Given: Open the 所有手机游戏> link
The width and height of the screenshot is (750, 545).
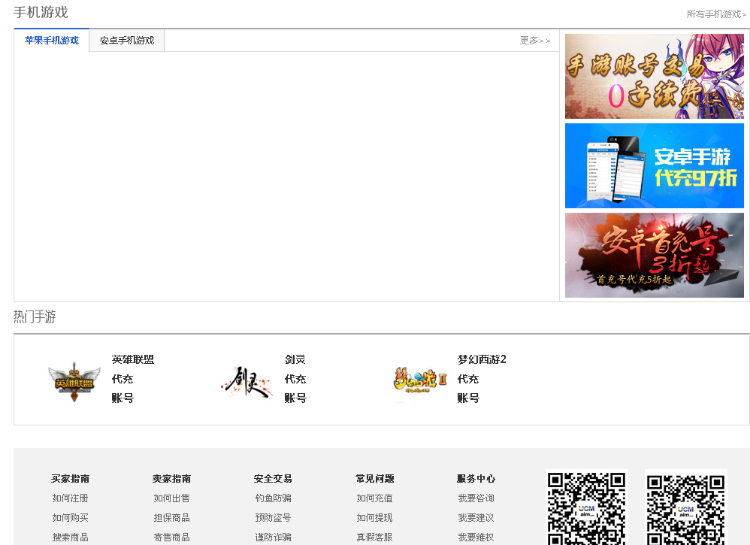Looking at the screenshot, I should click(716, 14).
